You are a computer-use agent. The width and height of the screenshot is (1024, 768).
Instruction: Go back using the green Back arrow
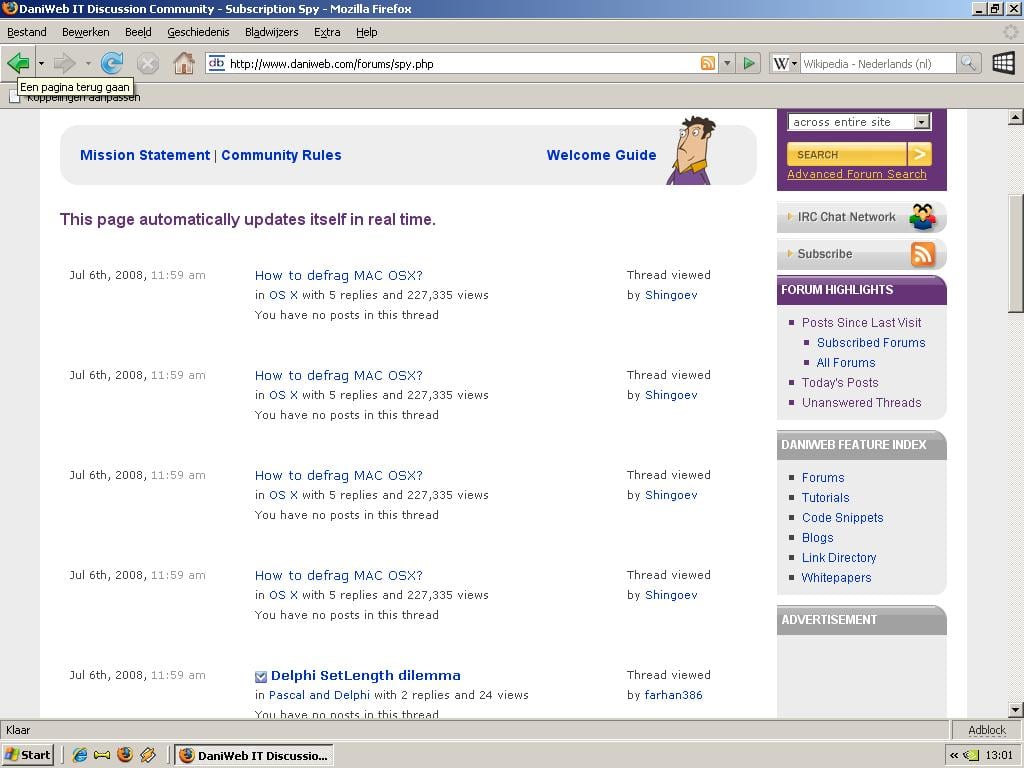click(18, 63)
